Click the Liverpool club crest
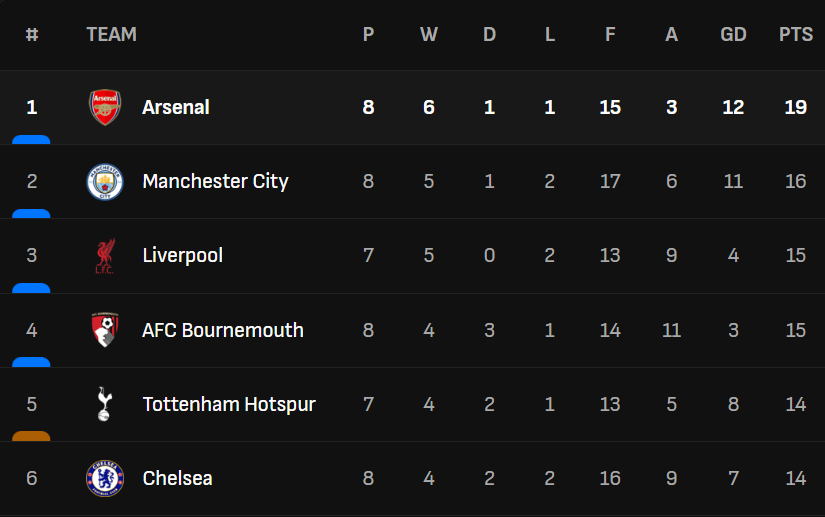 pos(105,256)
